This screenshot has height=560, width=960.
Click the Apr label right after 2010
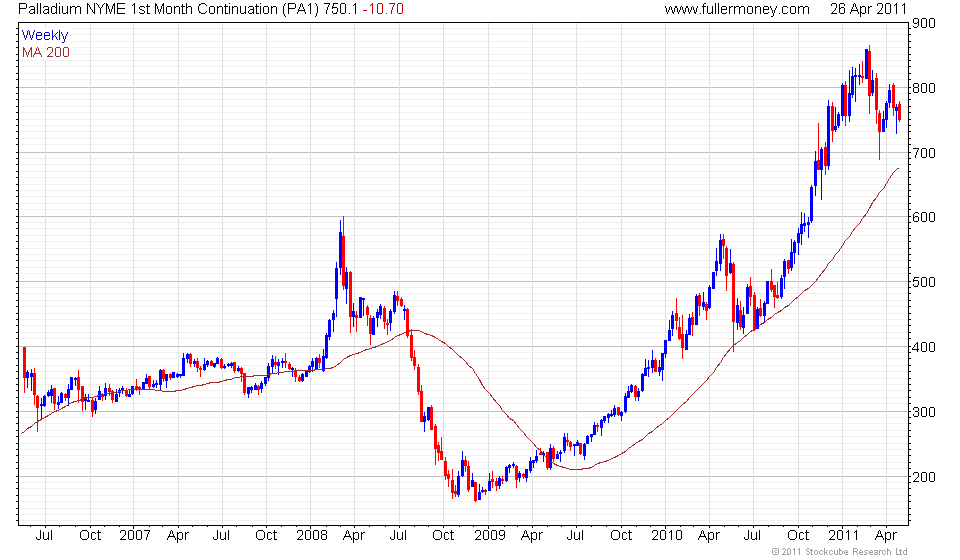709,536
